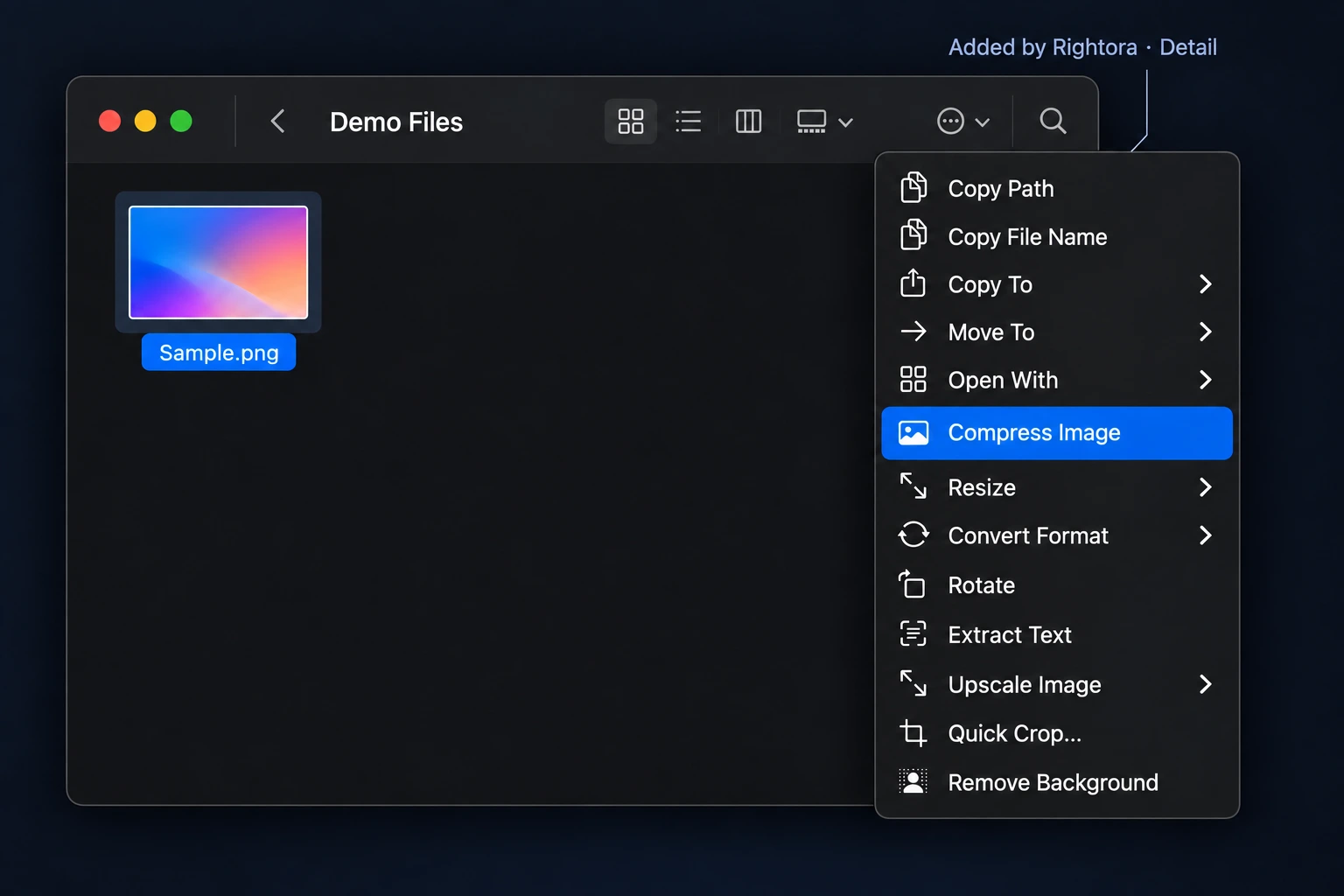Select the Sample.png thumbnail

[218, 262]
